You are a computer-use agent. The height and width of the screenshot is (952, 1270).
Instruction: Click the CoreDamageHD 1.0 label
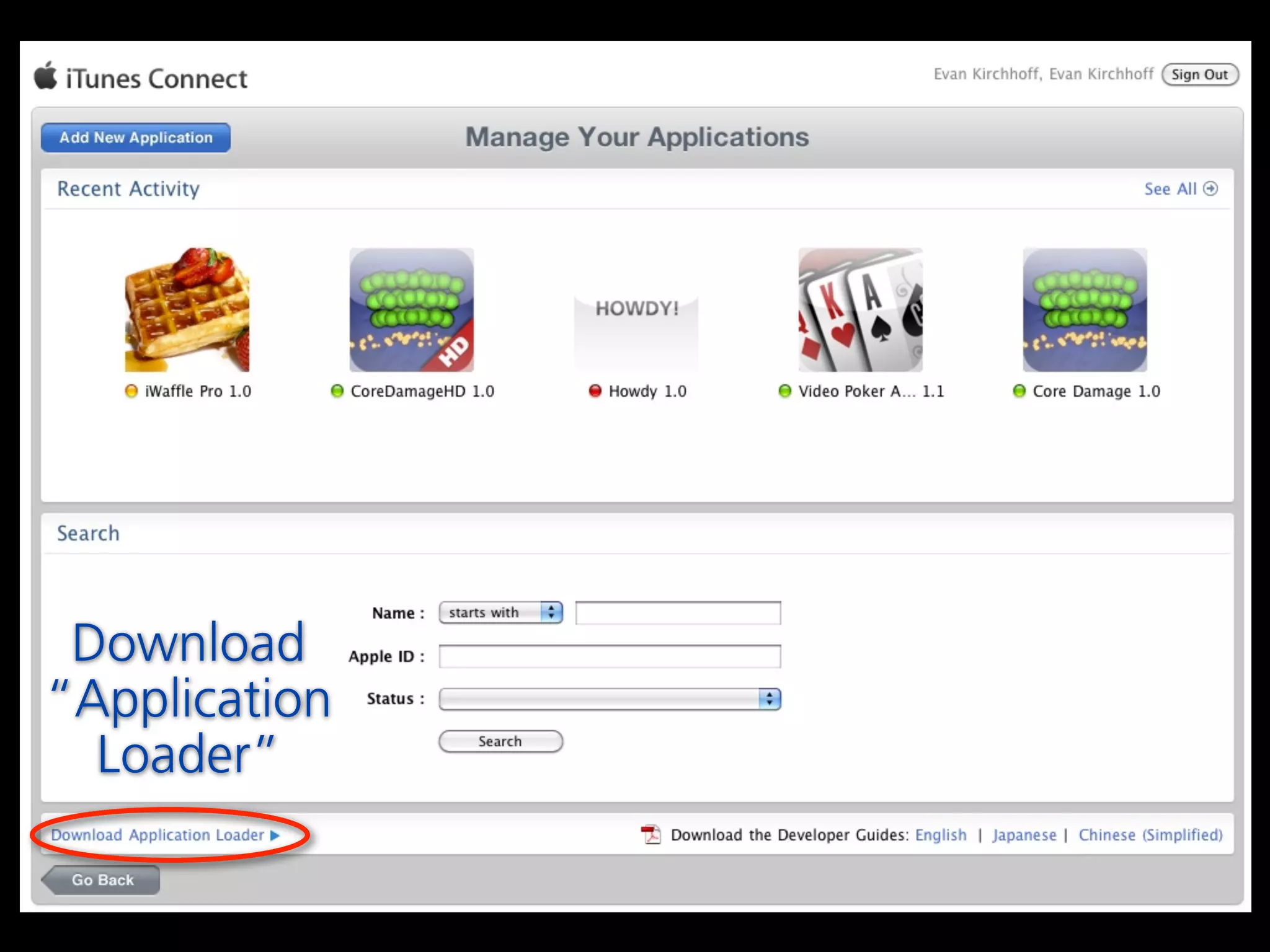click(422, 391)
